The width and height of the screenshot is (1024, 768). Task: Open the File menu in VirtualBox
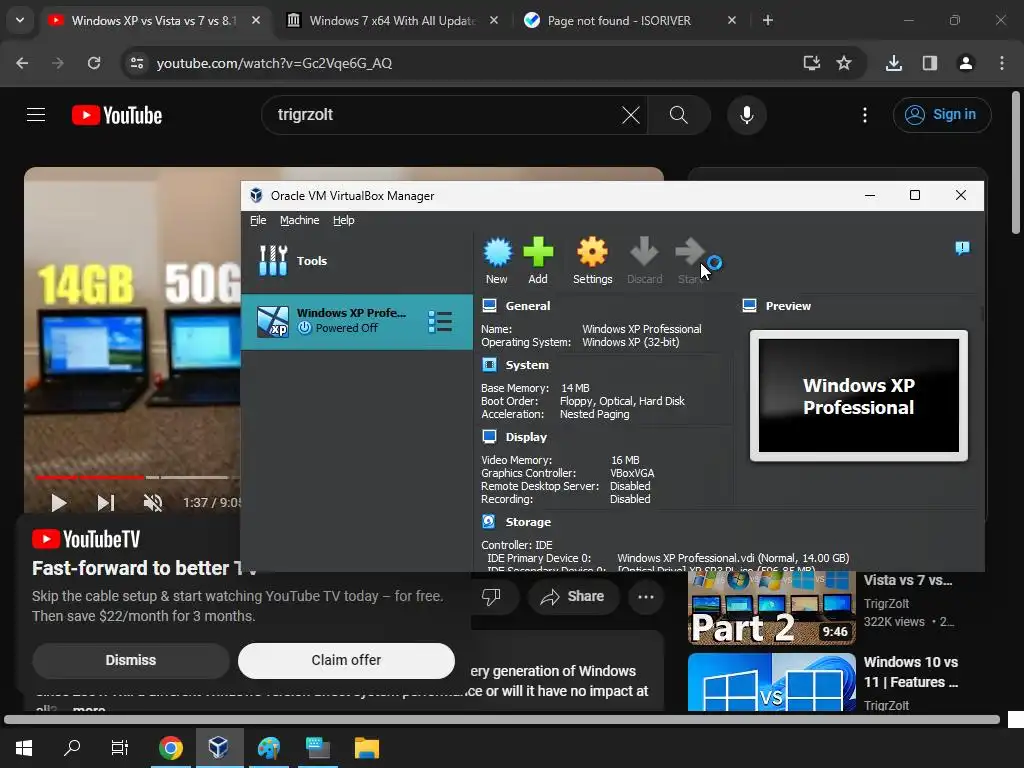point(258,220)
